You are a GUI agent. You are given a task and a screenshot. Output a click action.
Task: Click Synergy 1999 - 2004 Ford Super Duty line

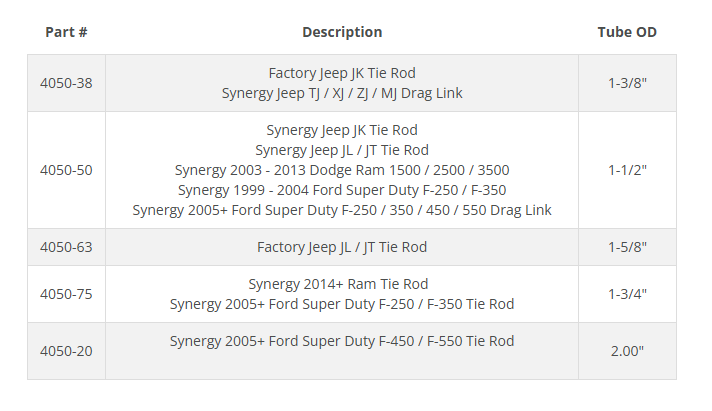(342, 190)
